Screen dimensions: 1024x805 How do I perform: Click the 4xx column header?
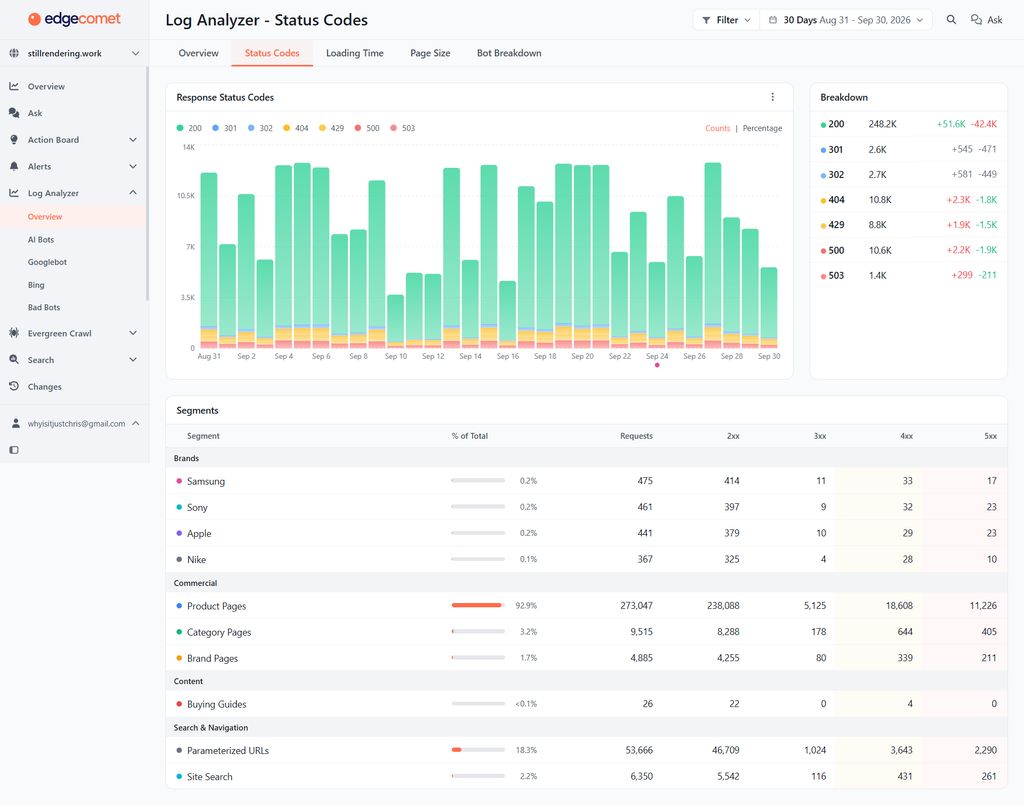click(x=906, y=435)
